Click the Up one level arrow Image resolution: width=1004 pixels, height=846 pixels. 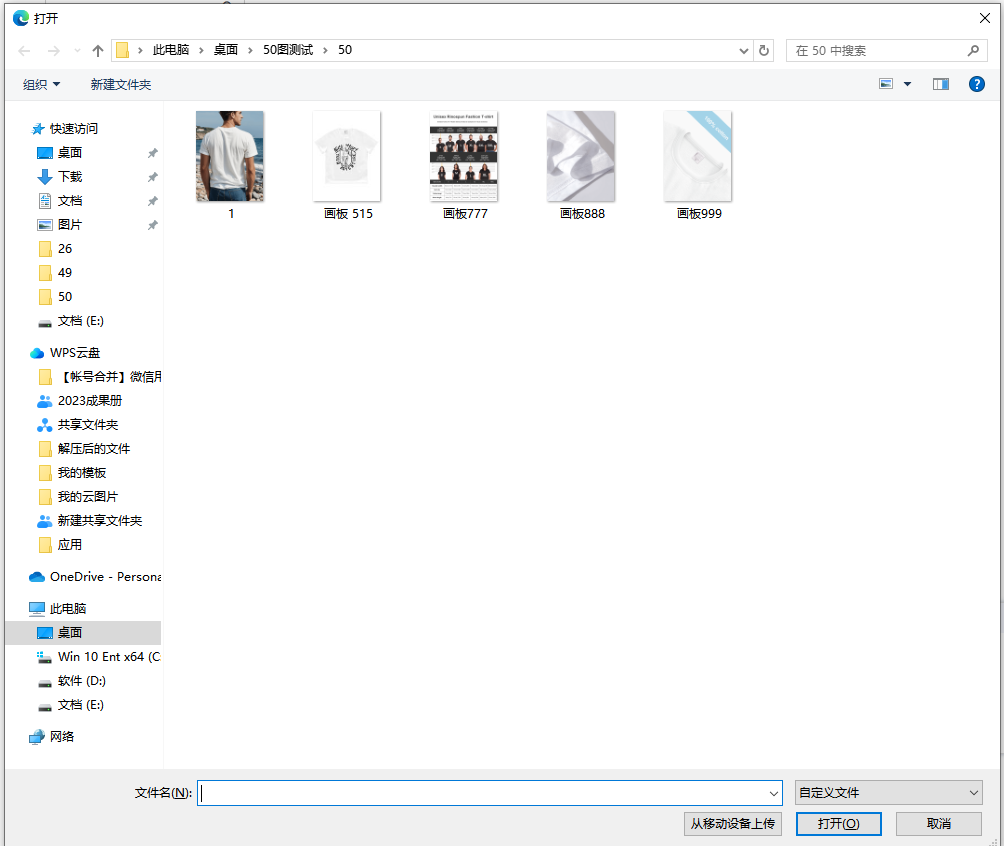tap(97, 51)
